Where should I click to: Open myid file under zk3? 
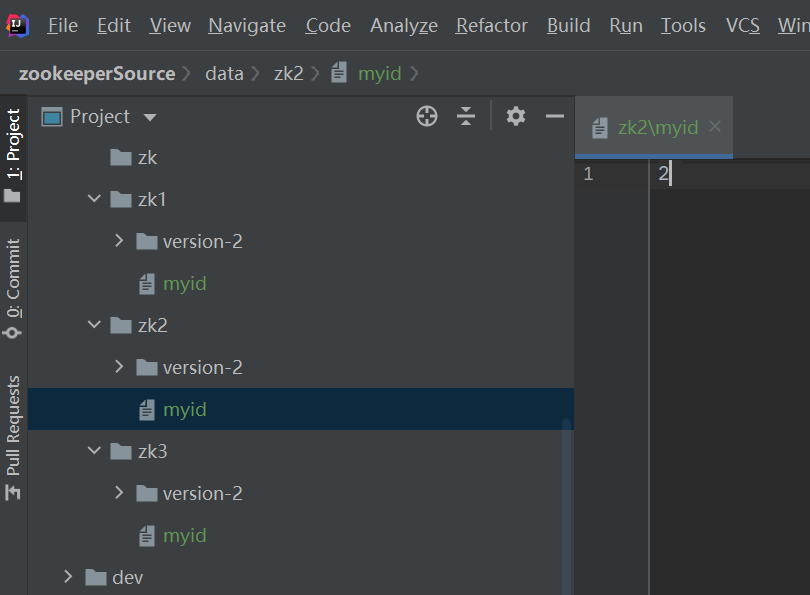click(x=184, y=536)
